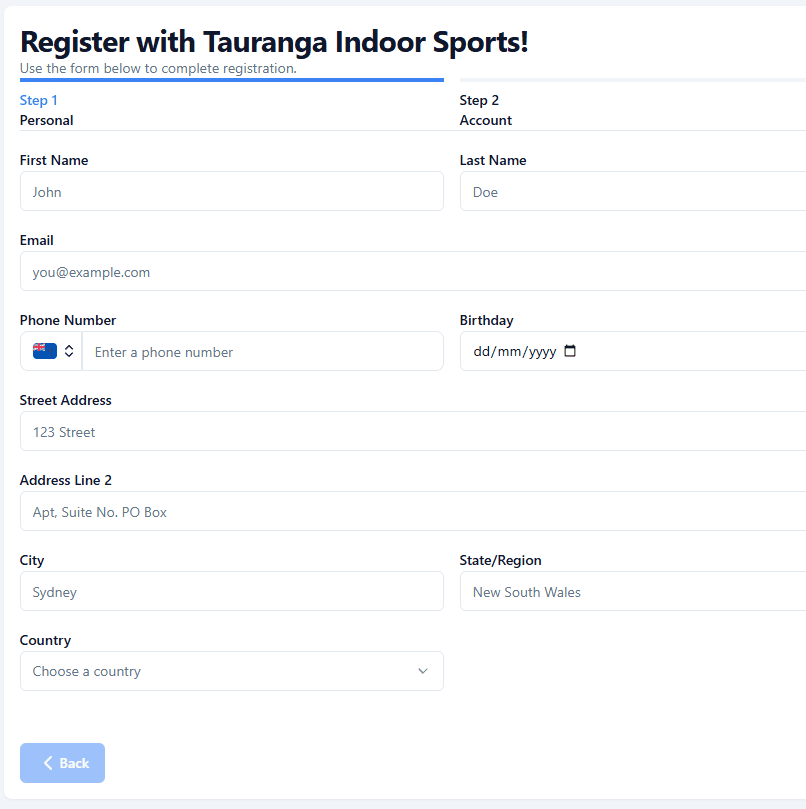Click the 'Phone Number' label
806x809 pixels.
tap(68, 320)
